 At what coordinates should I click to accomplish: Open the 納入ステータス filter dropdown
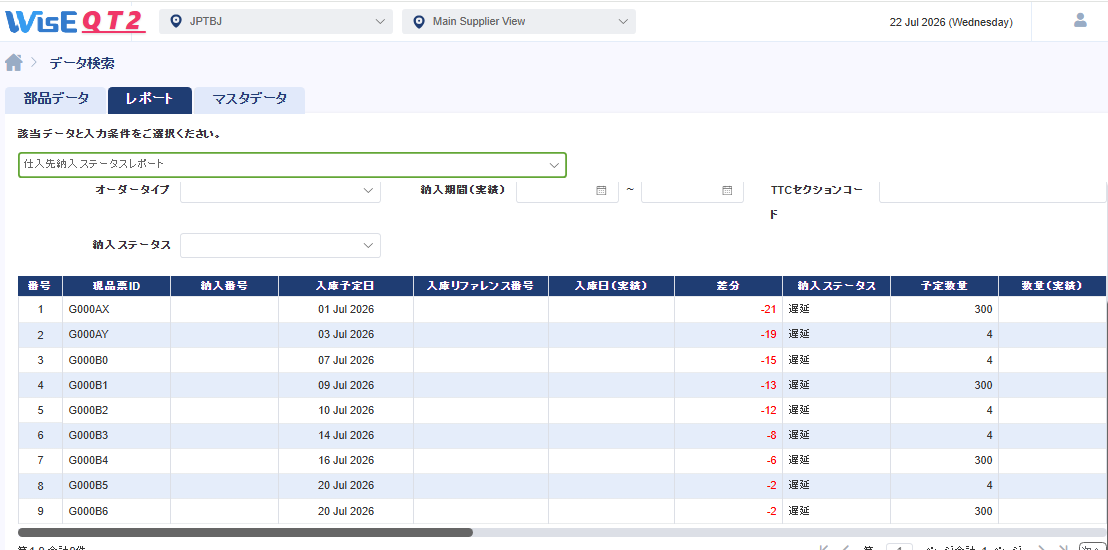[281, 245]
